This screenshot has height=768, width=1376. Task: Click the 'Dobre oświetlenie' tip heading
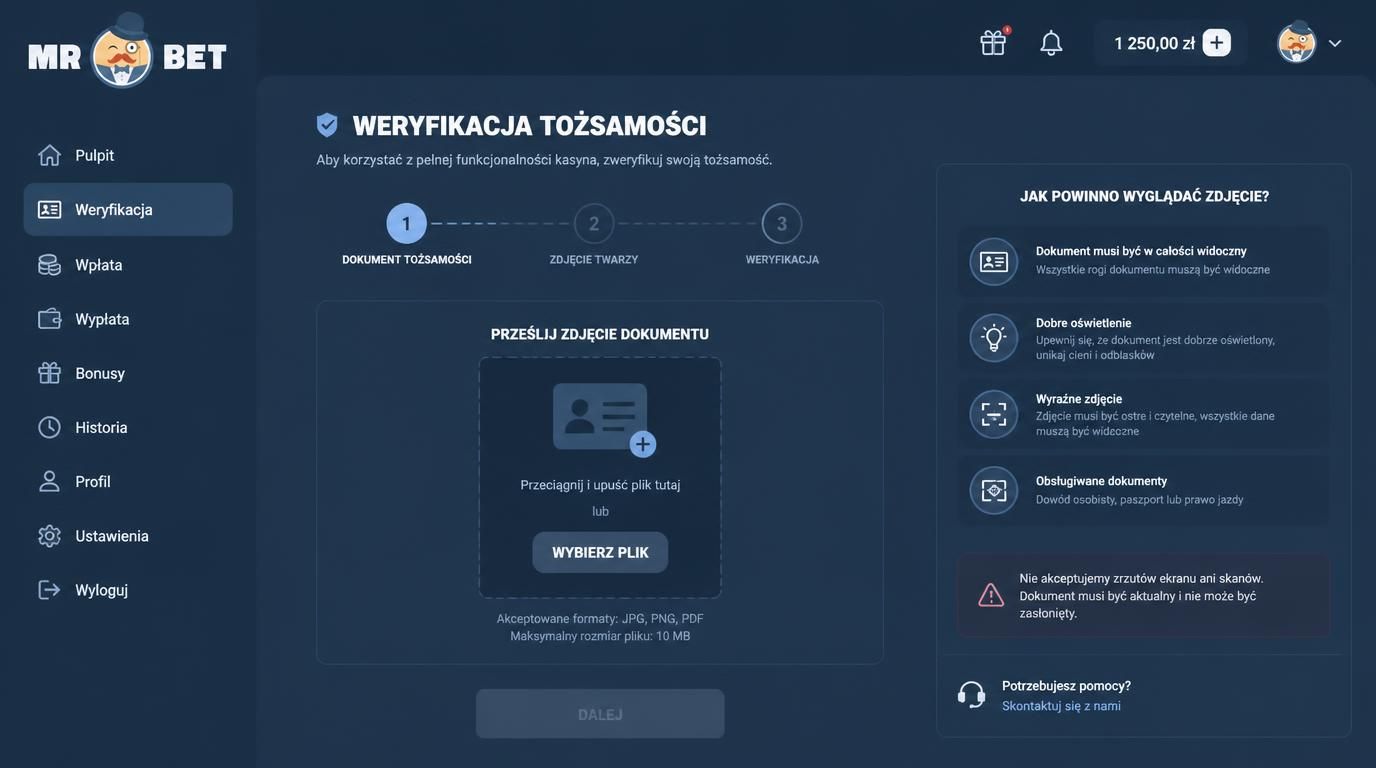click(1084, 323)
